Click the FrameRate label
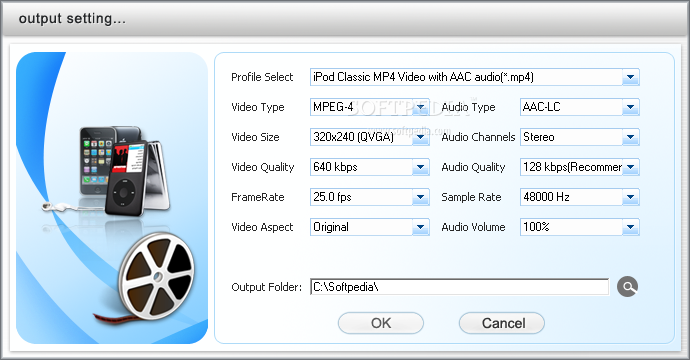The width and height of the screenshot is (690, 360). click(x=258, y=197)
